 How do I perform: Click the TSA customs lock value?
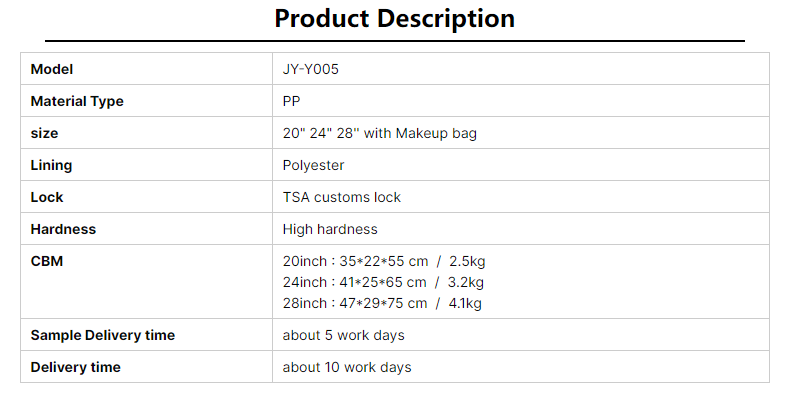[x=341, y=197]
